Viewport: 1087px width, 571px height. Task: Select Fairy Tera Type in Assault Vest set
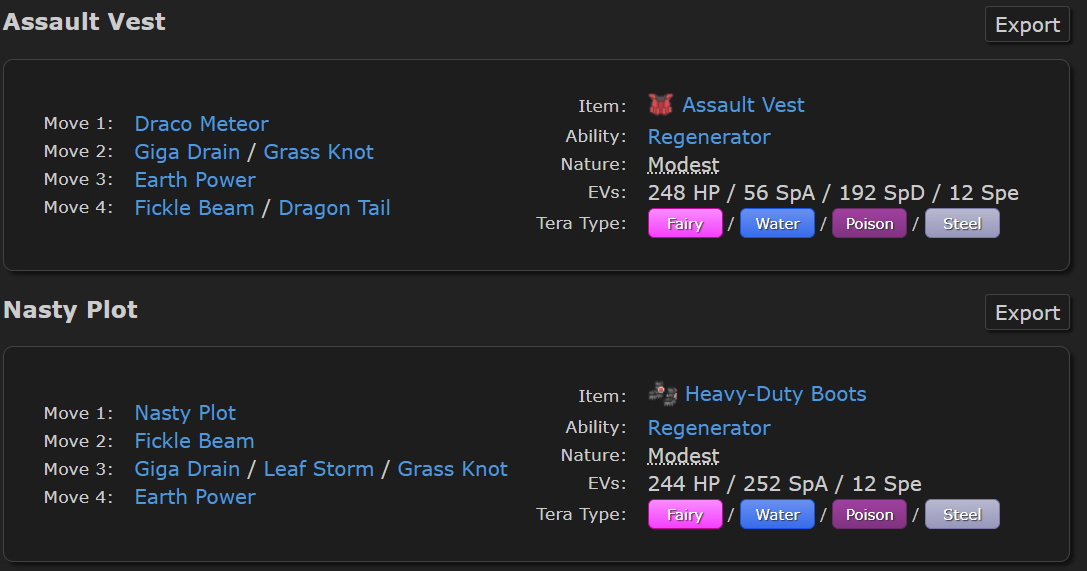coord(685,224)
